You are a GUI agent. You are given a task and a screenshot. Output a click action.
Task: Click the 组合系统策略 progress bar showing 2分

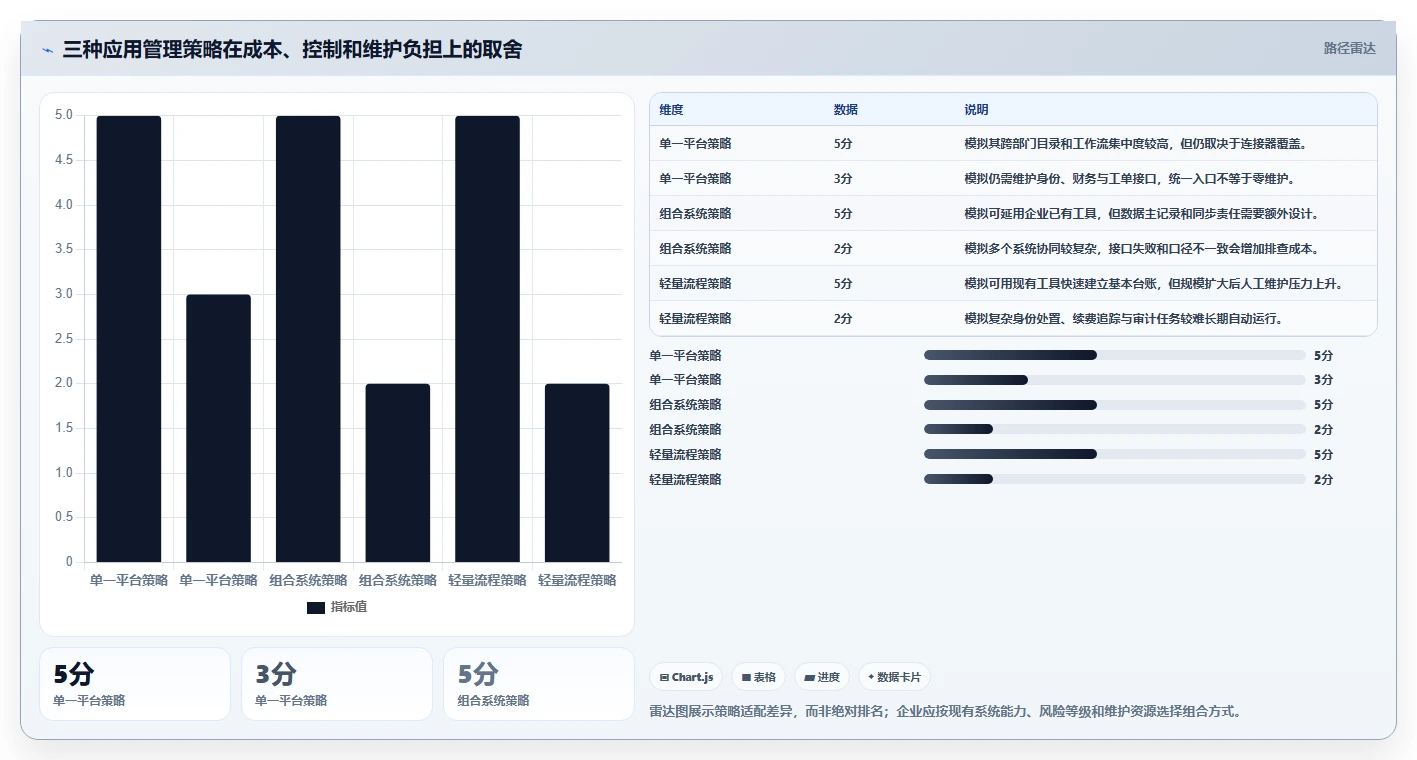[1115, 430]
